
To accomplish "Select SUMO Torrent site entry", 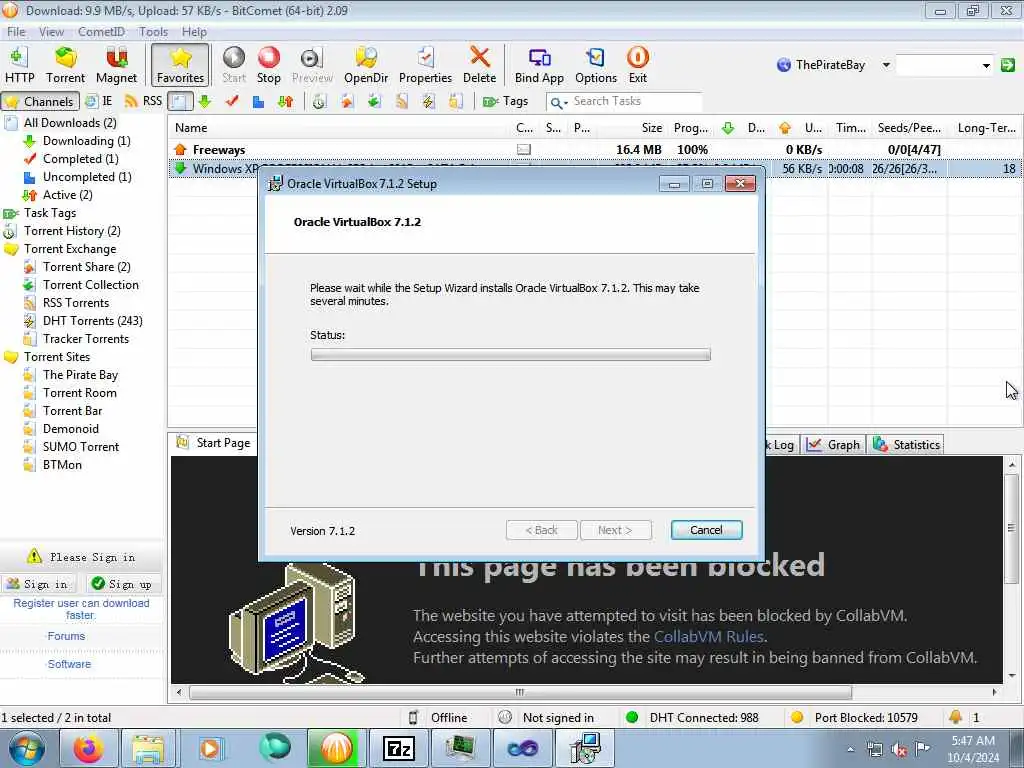I will [x=80, y=447].
